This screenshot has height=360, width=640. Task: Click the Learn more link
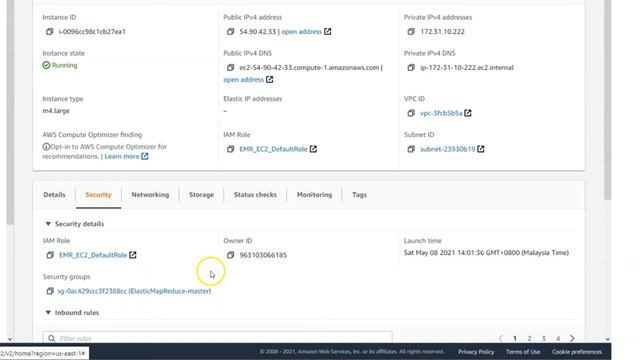tap(122, 156)
